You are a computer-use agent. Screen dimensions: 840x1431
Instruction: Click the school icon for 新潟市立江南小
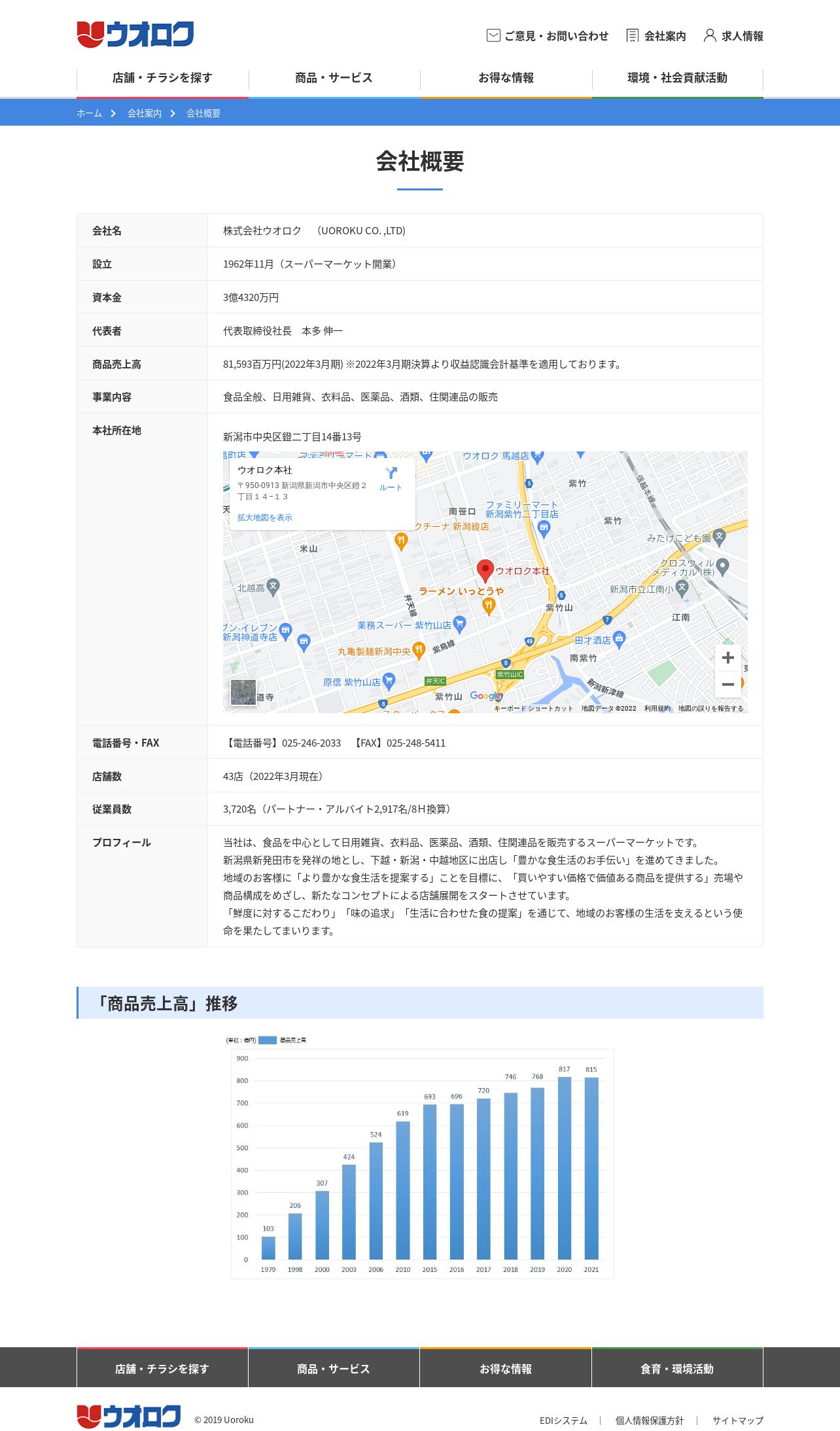coord(682,588)
